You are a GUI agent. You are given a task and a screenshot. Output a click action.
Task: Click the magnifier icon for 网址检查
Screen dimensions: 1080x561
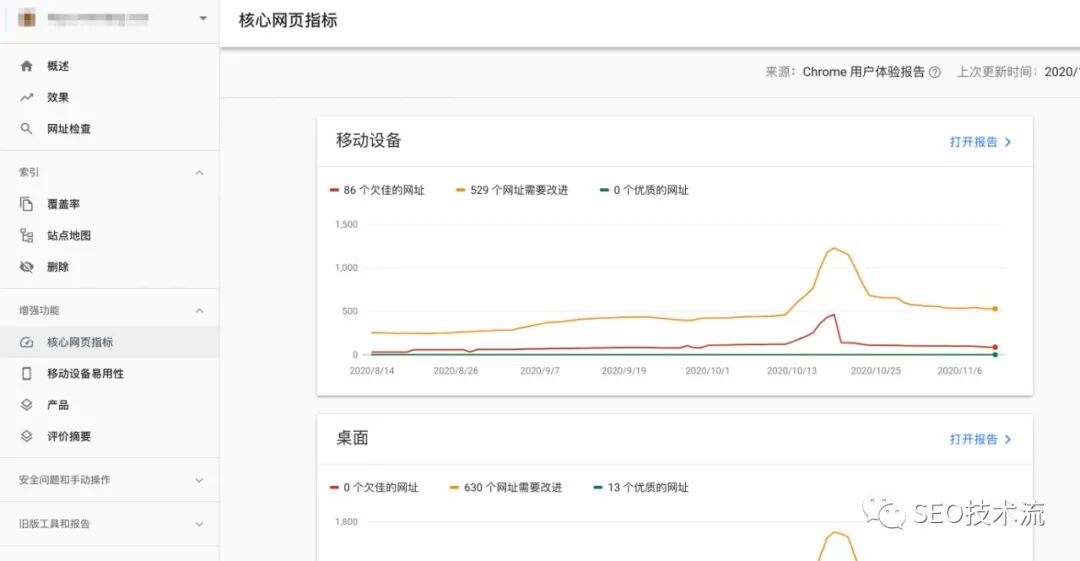pyautogui.click(x=27, y=129)
